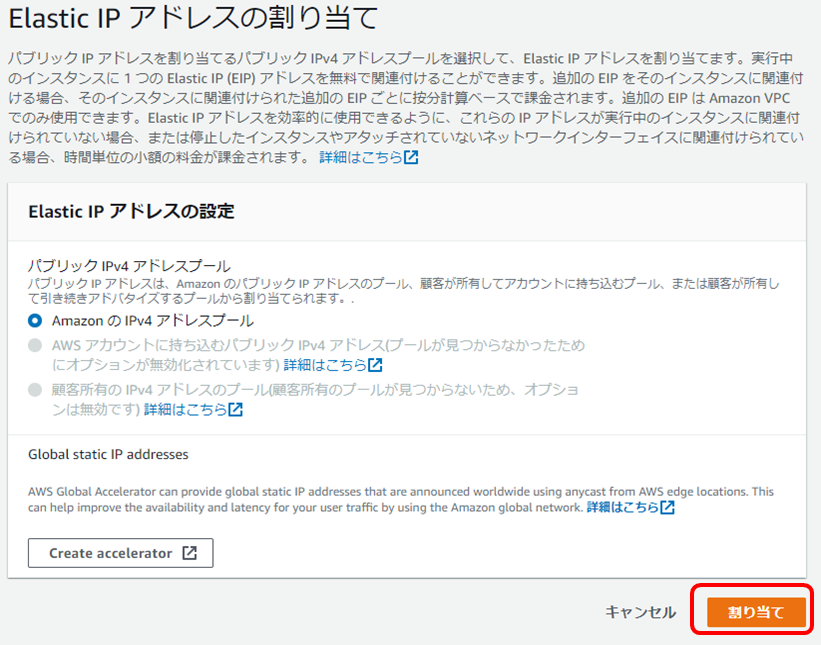Open the 詳細はこちら link beside the customer-owned pool option
The width and height of the screenshot is (821, 645).
click(x=193, y=409)
